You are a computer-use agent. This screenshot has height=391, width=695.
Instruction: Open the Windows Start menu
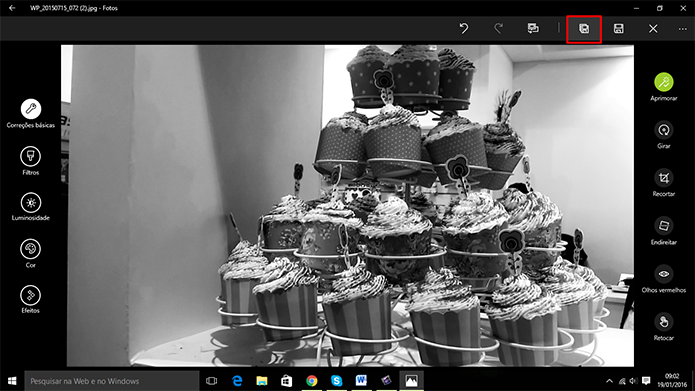(12, 381)
